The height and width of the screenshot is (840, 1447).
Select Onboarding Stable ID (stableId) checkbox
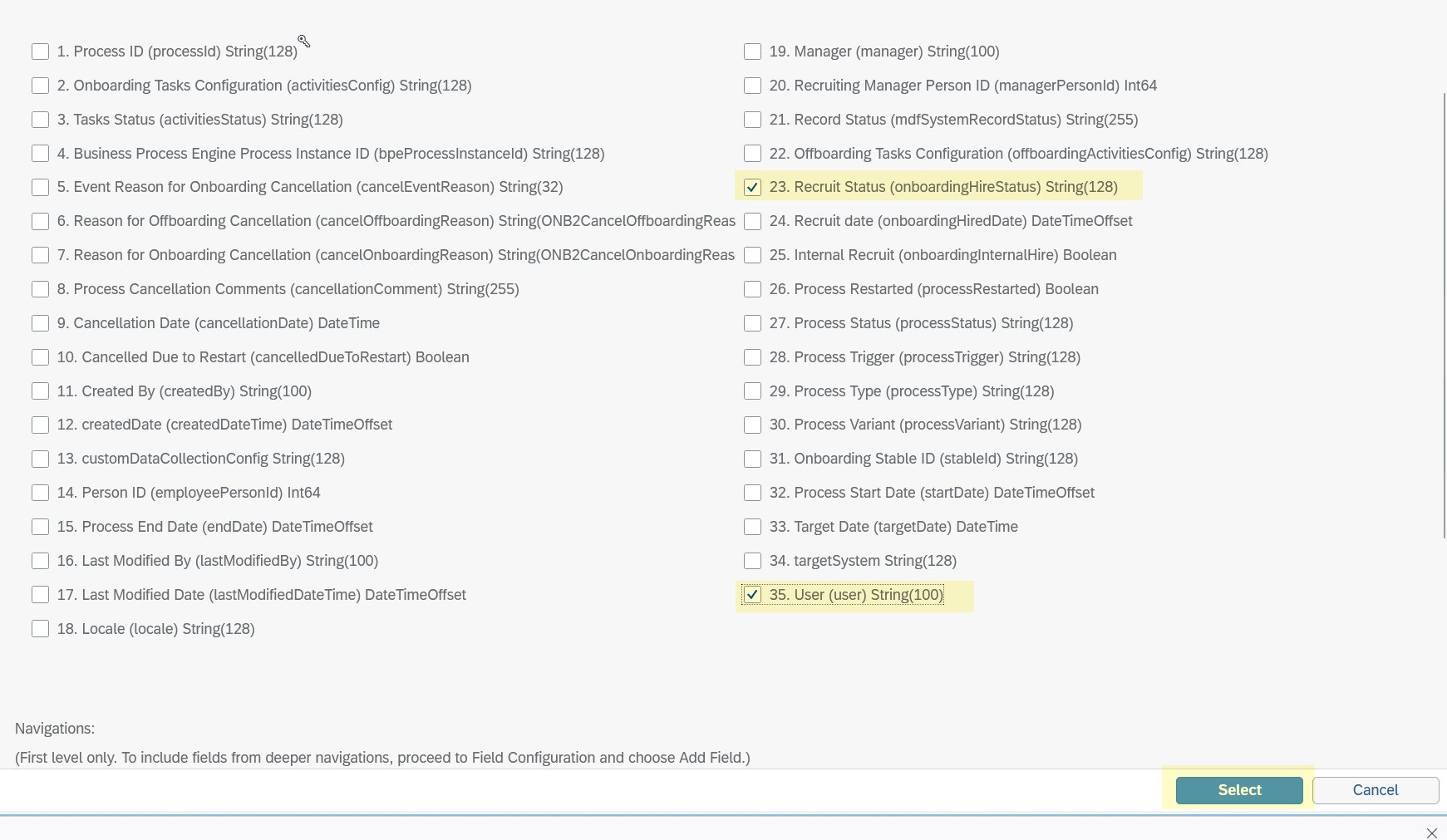(752, 459)
